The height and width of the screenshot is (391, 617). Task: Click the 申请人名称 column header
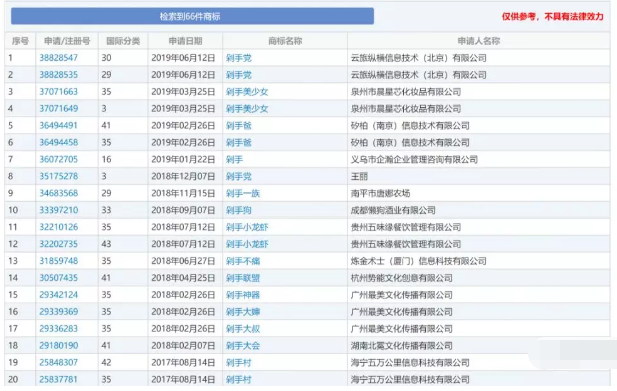click(478, 41)
